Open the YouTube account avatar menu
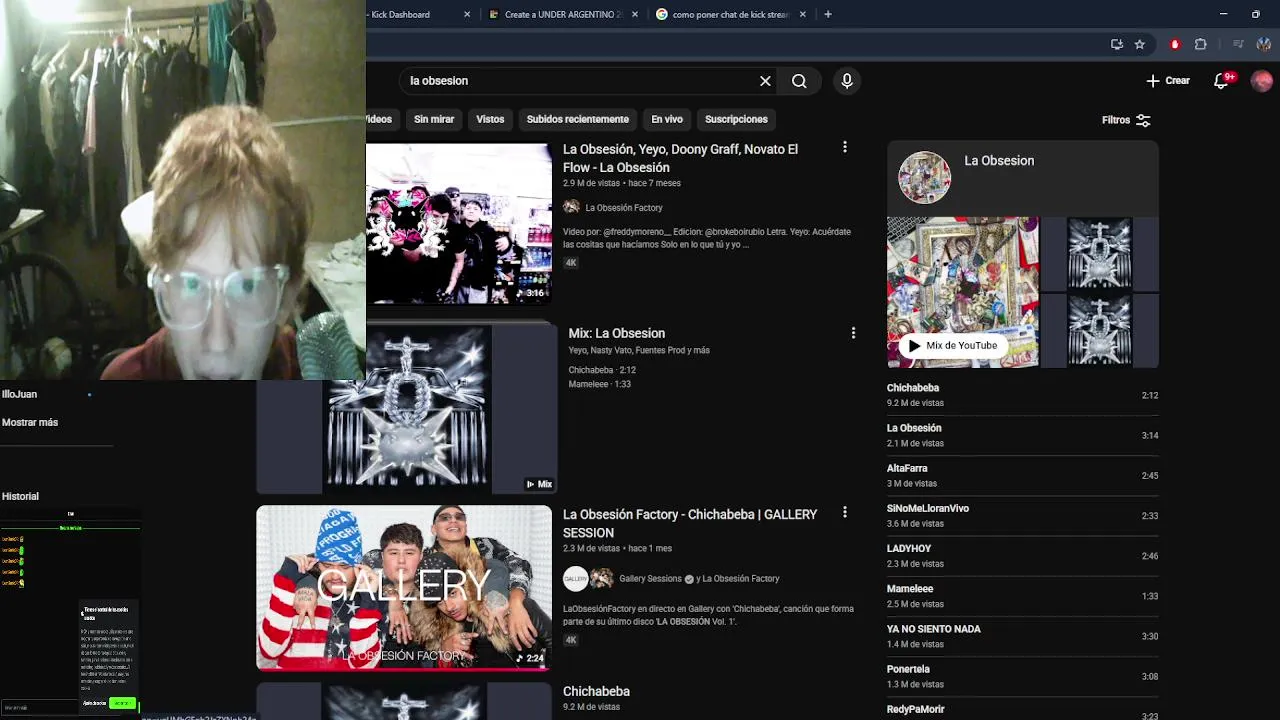The image size is (1280, 720). tap(1262, 81)
